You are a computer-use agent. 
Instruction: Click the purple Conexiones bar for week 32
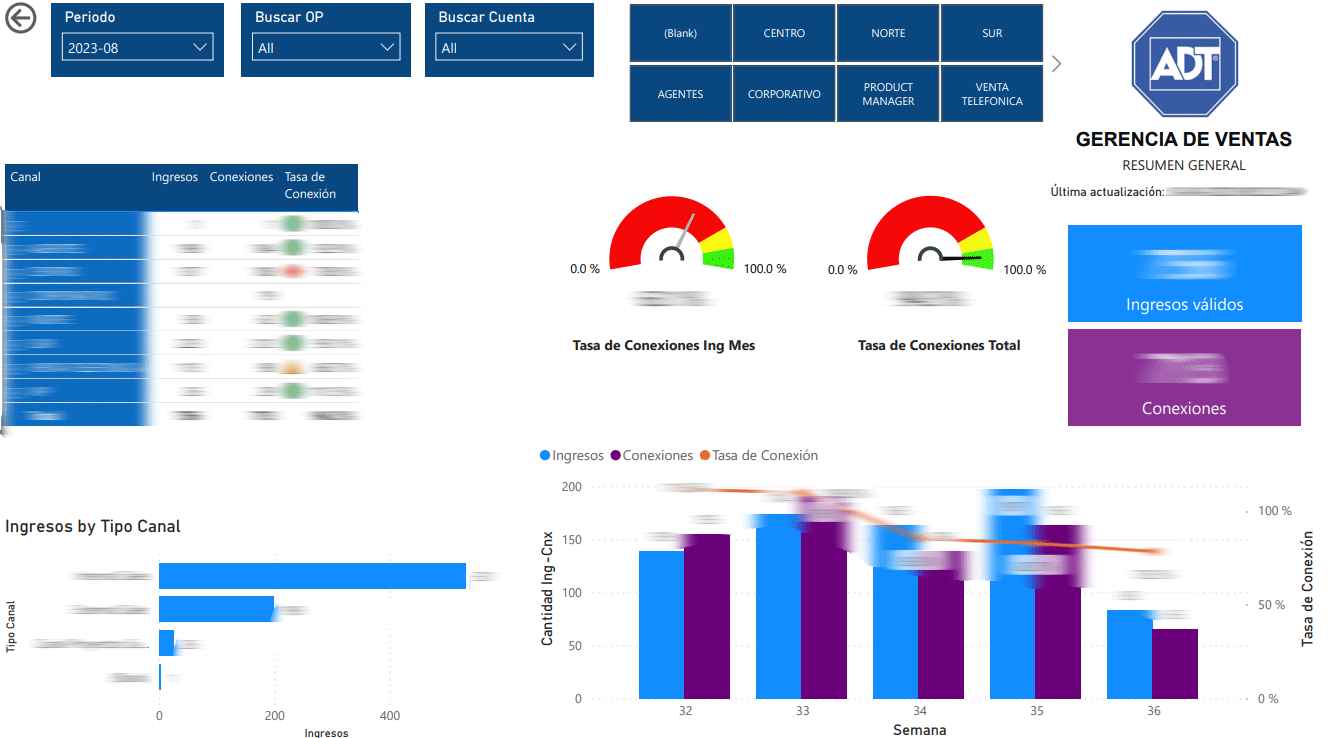tap(707, 616)
